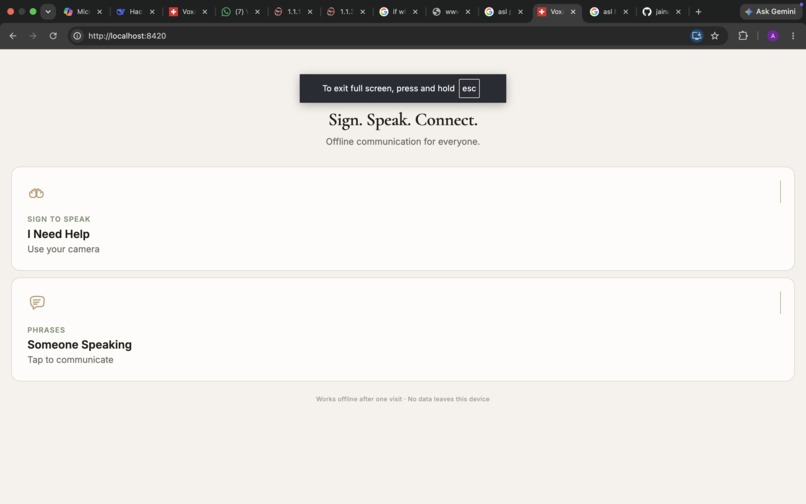Bookmark this page with the star icon
The image size is (806, 504).
(715, 36)
